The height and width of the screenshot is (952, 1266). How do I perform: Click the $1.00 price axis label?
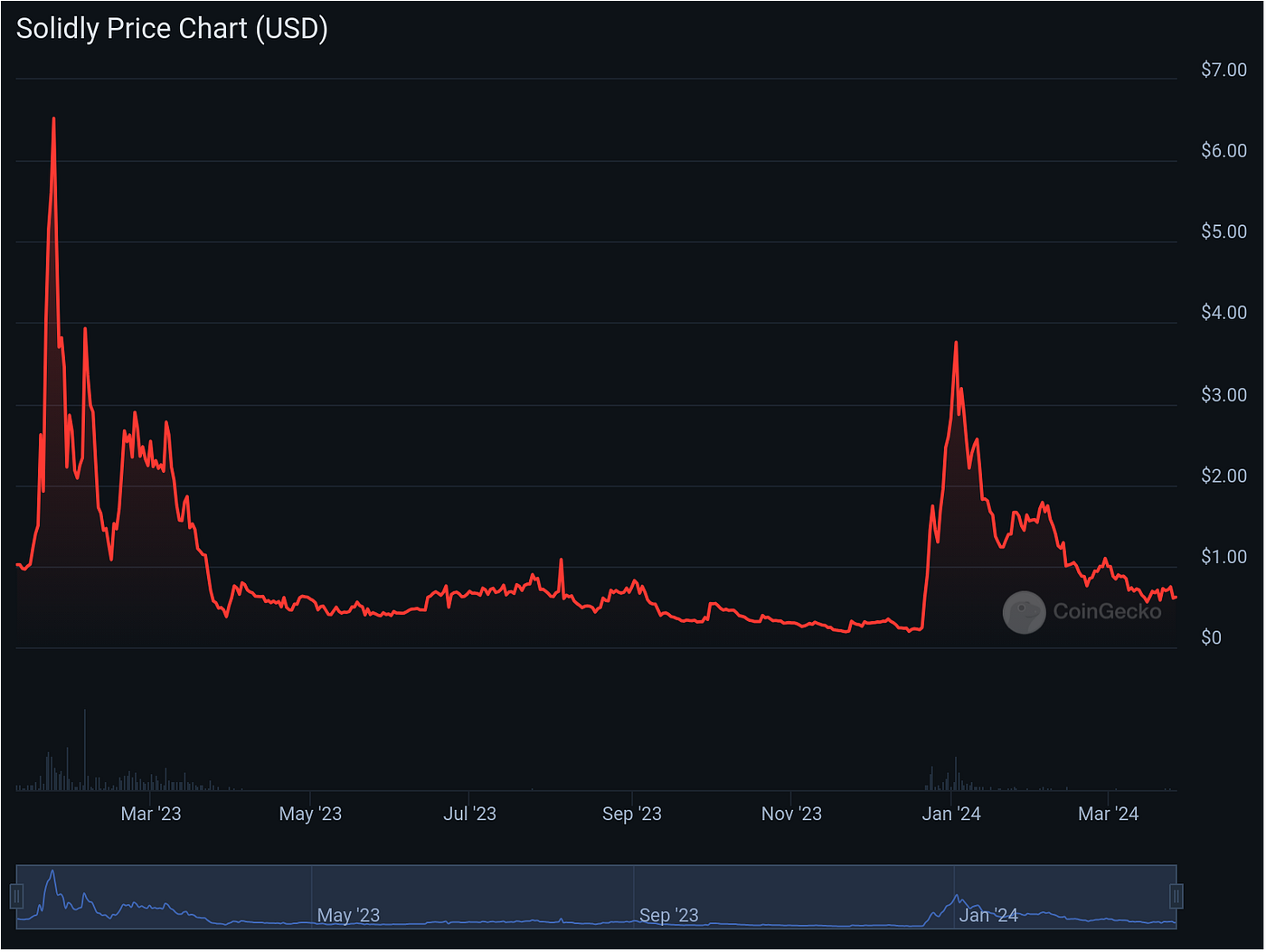tap(1223, 557)
